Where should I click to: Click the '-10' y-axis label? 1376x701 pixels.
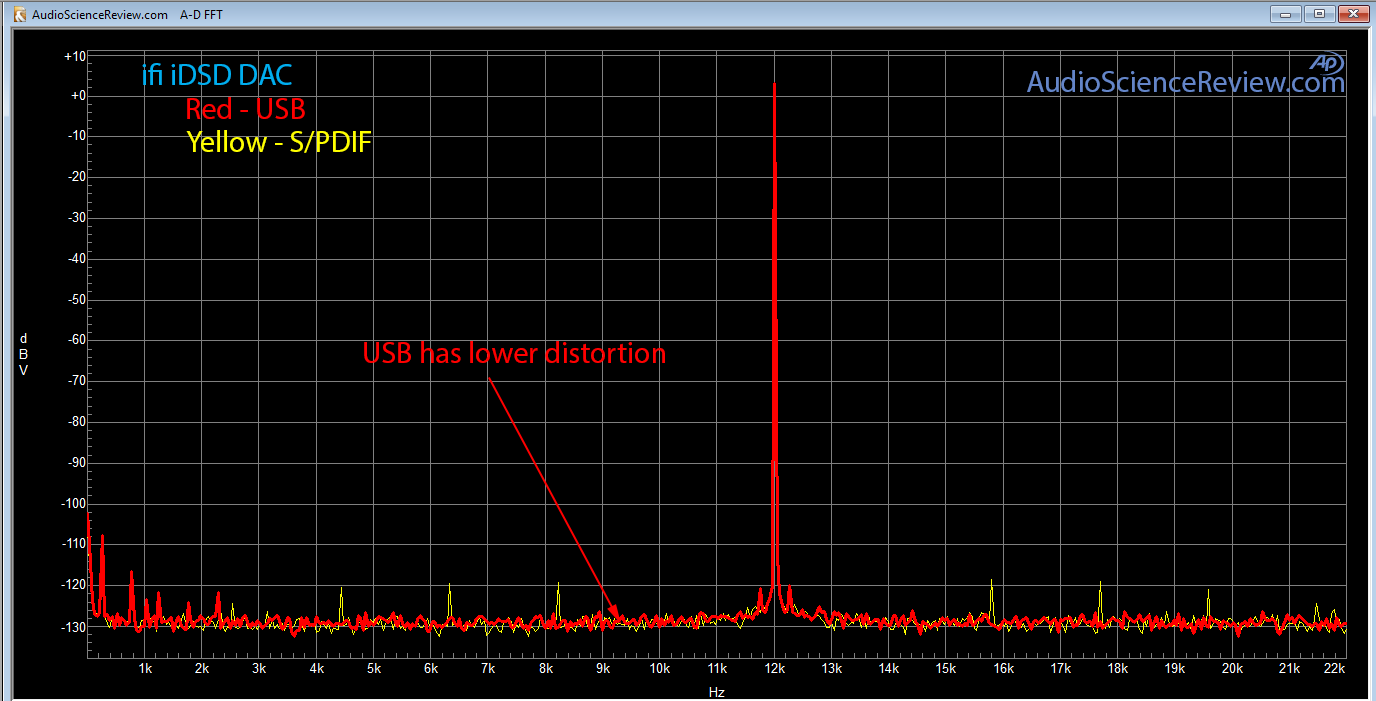coord(75,137)
